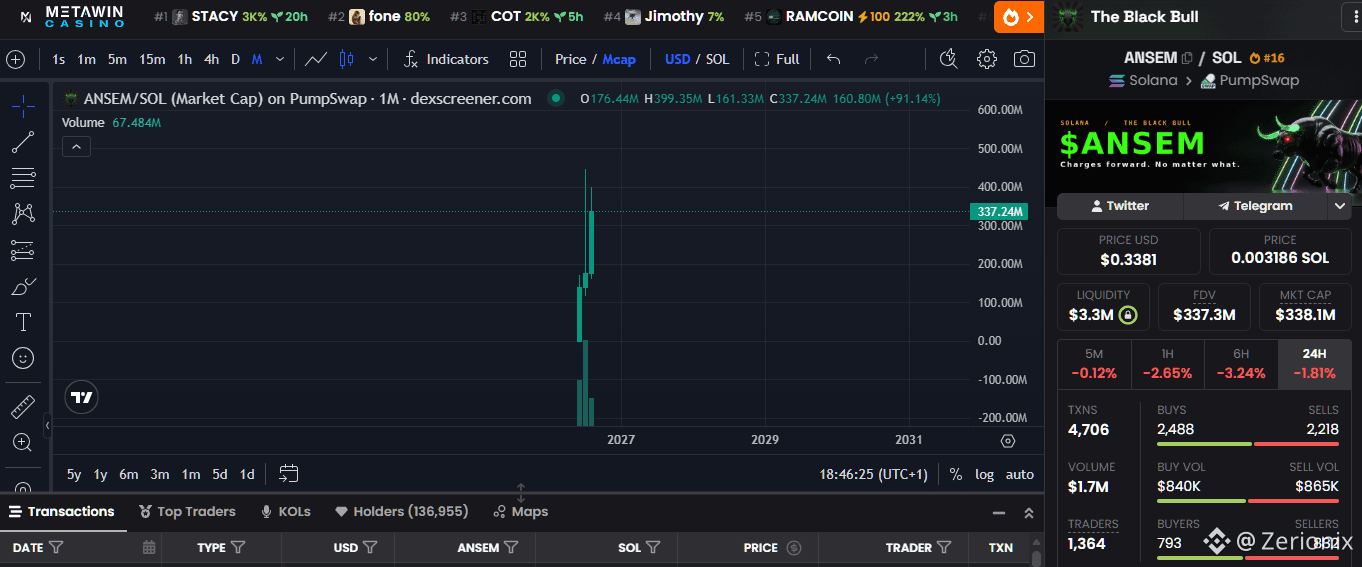Open the emoji and icons tool
Viewport: 1362px width, 567px height.
[23, 358]
